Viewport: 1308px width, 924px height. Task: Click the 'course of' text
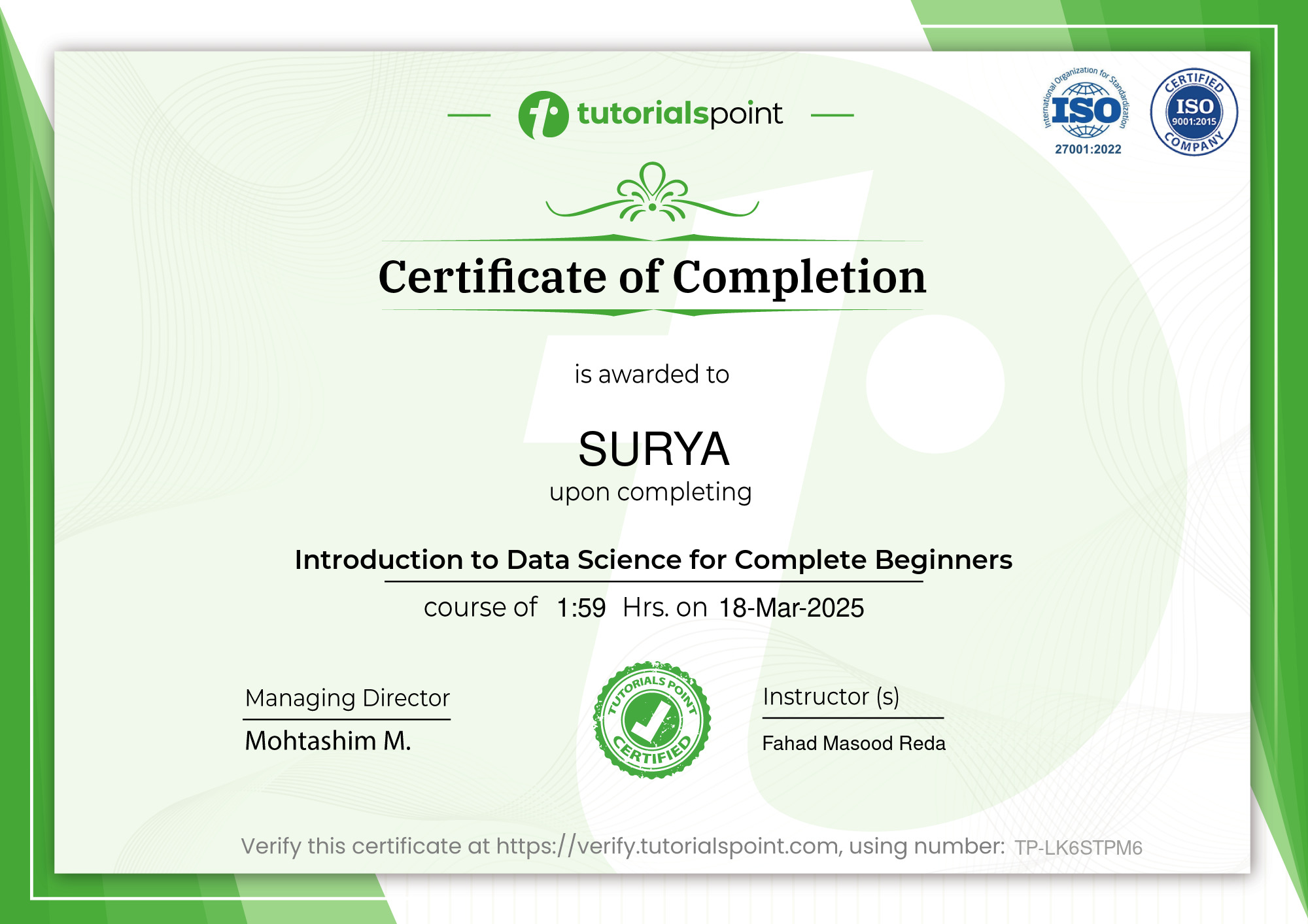pyautogui.click(x=481, y=607)
